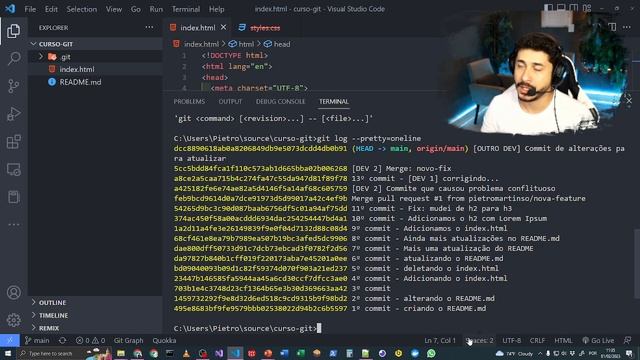Screen dimensions: 640x360
Task: Open the Terminal menu
Action: 186,9
